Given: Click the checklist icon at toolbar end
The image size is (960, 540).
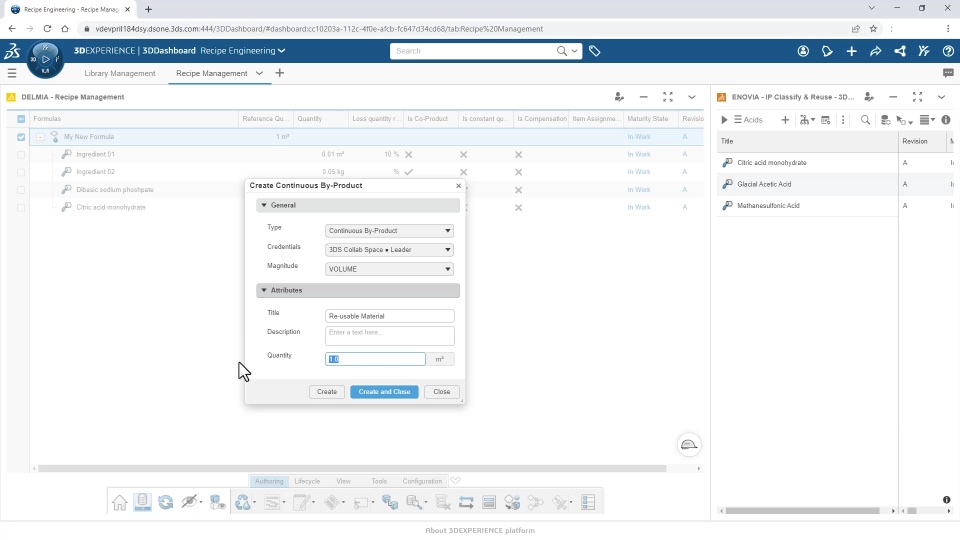Looking at the screenshot, I should tap(588, 503).
